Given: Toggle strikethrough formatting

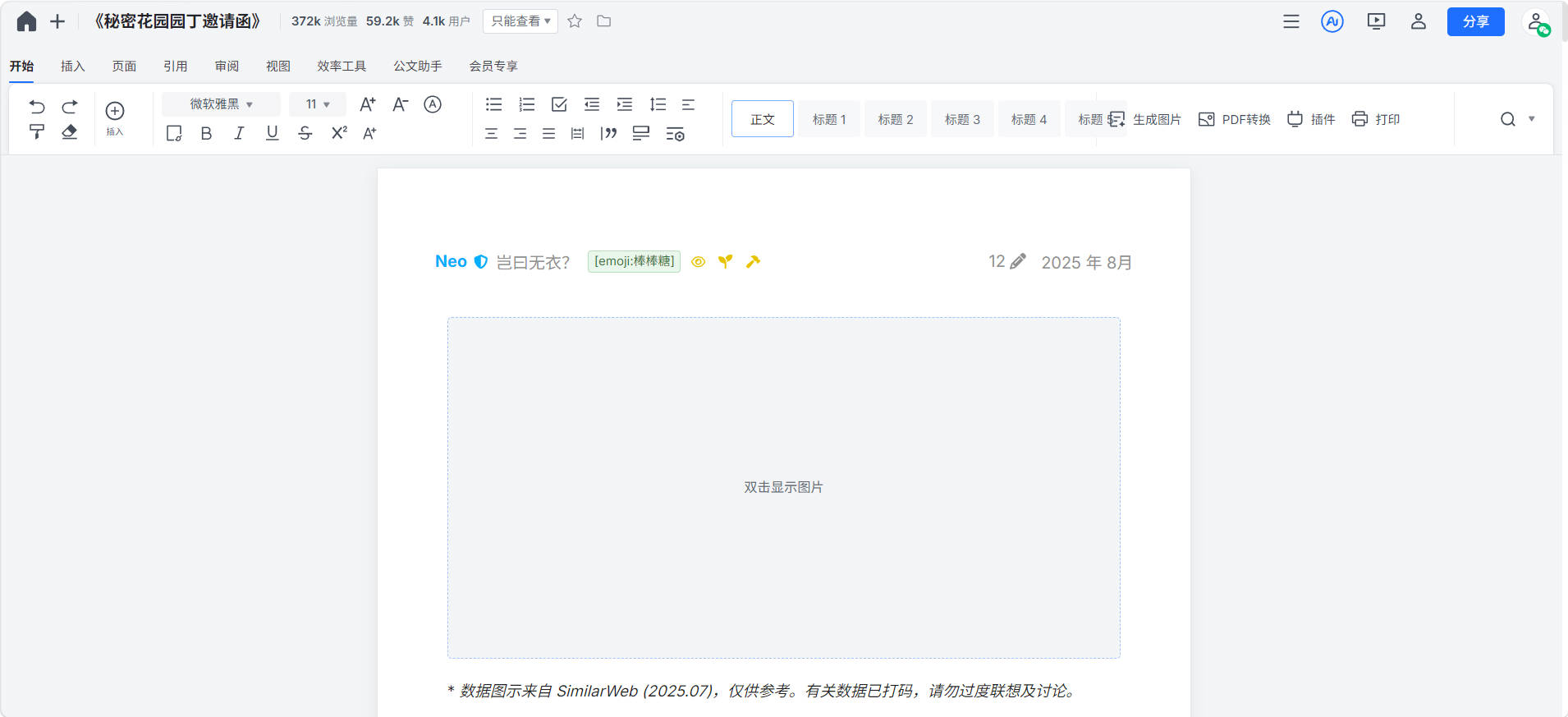Looking at the screenshot, I should pyautogui.click(x=305, y=133).
